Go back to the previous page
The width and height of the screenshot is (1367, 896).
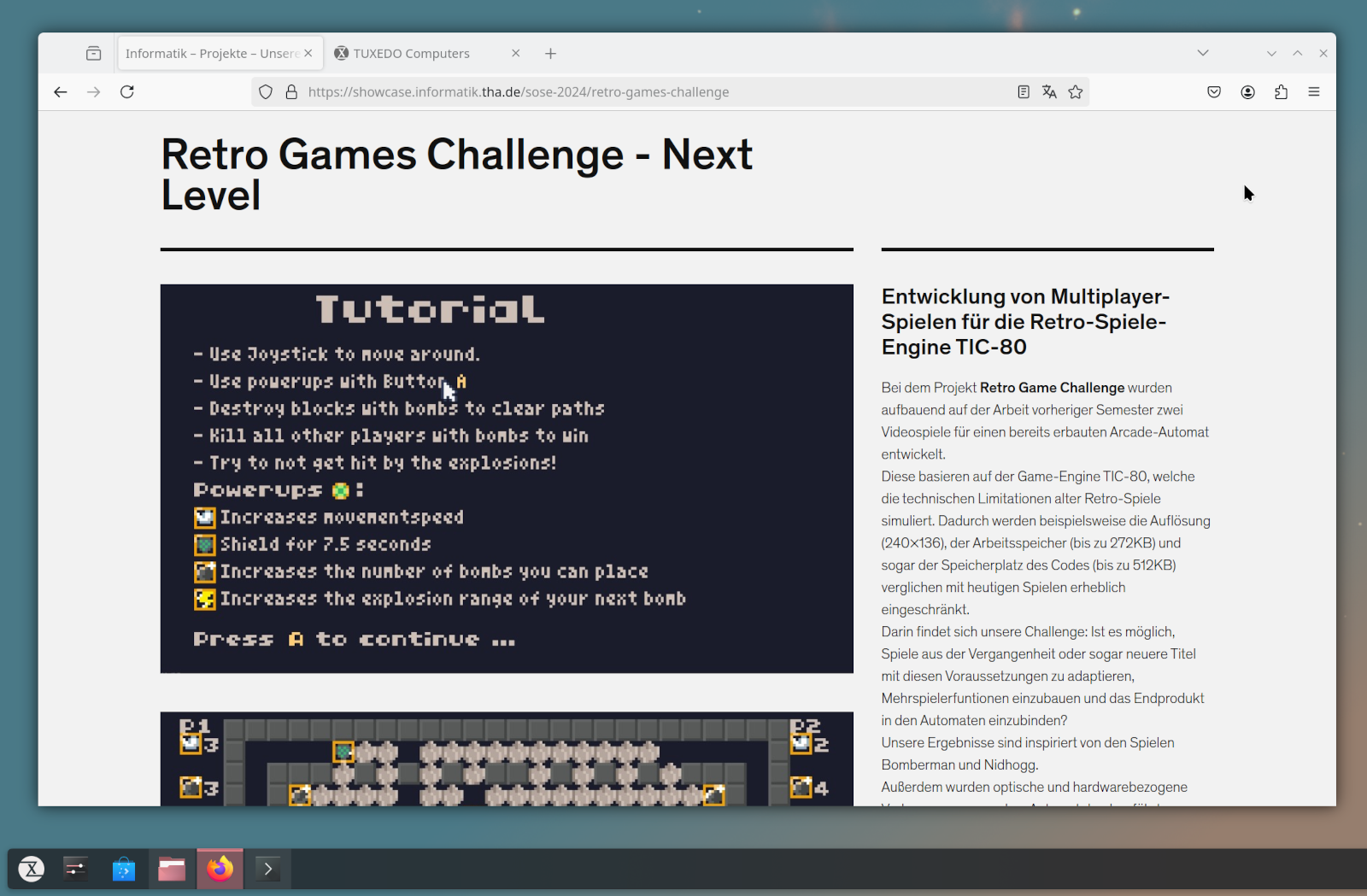click(60, 91)
